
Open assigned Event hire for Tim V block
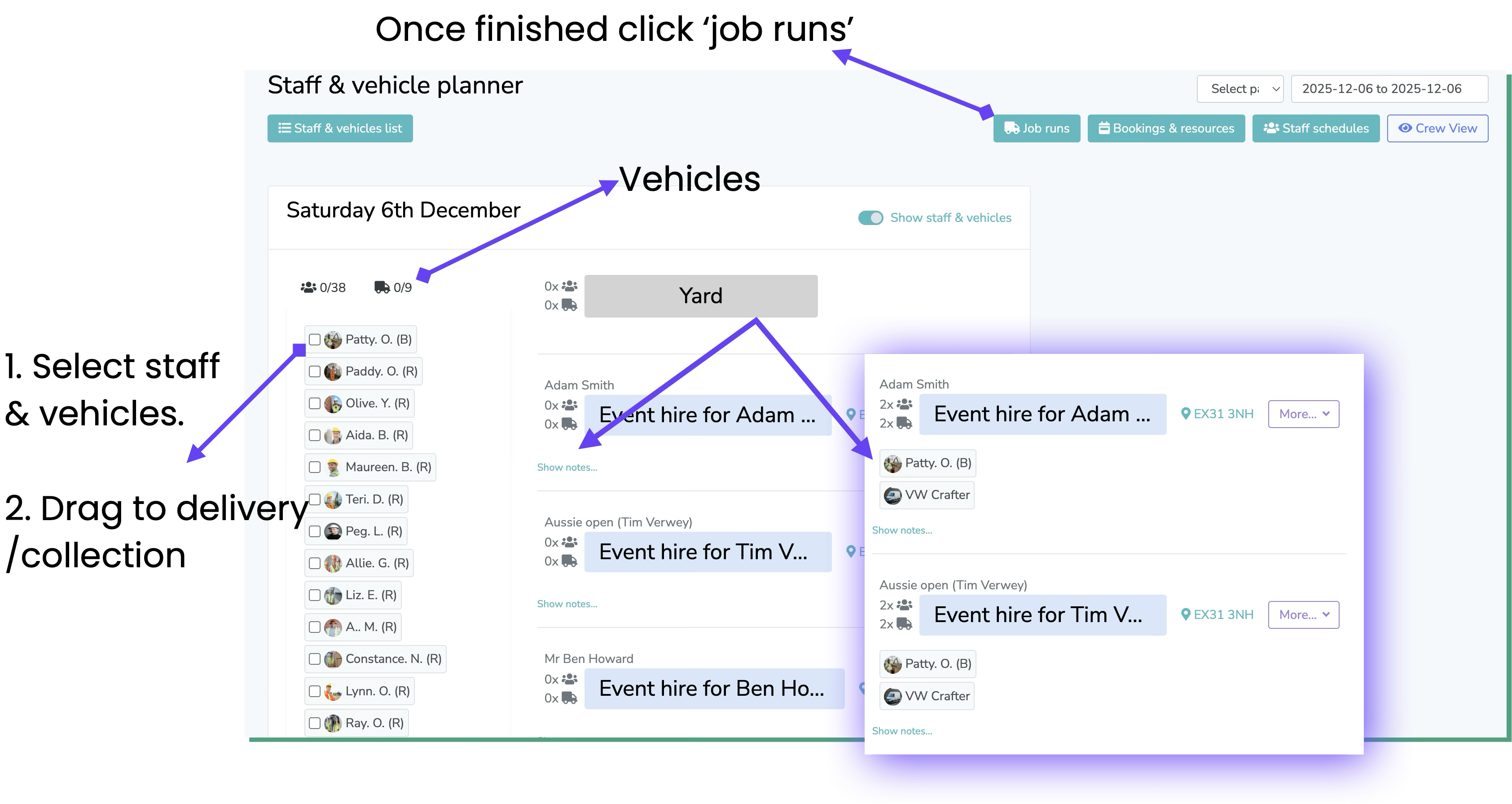(1042, 615)
